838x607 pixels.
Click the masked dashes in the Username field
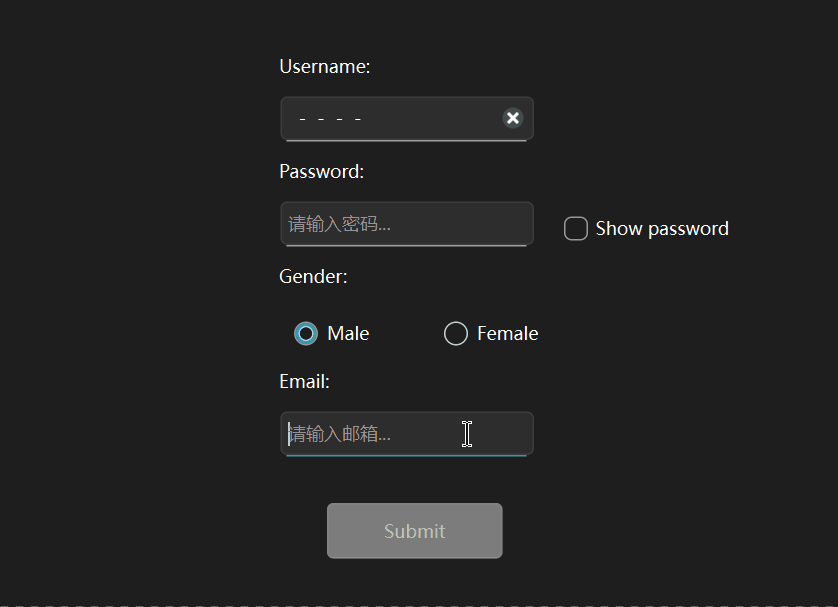pyautogui.click(x=330, y=120)
